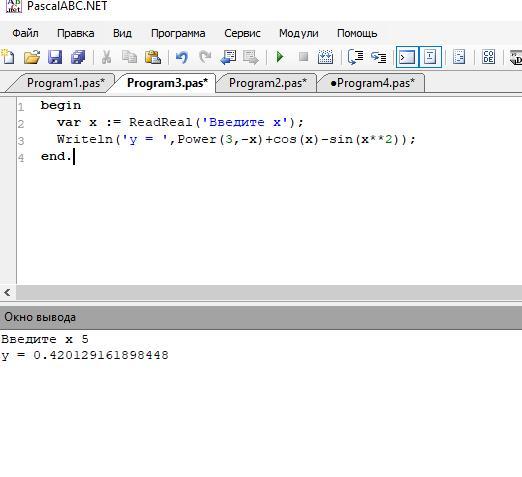This screenshot has height=477, width=522.
Task: Open the Сервис menu
Action: [x=242, y=33]
